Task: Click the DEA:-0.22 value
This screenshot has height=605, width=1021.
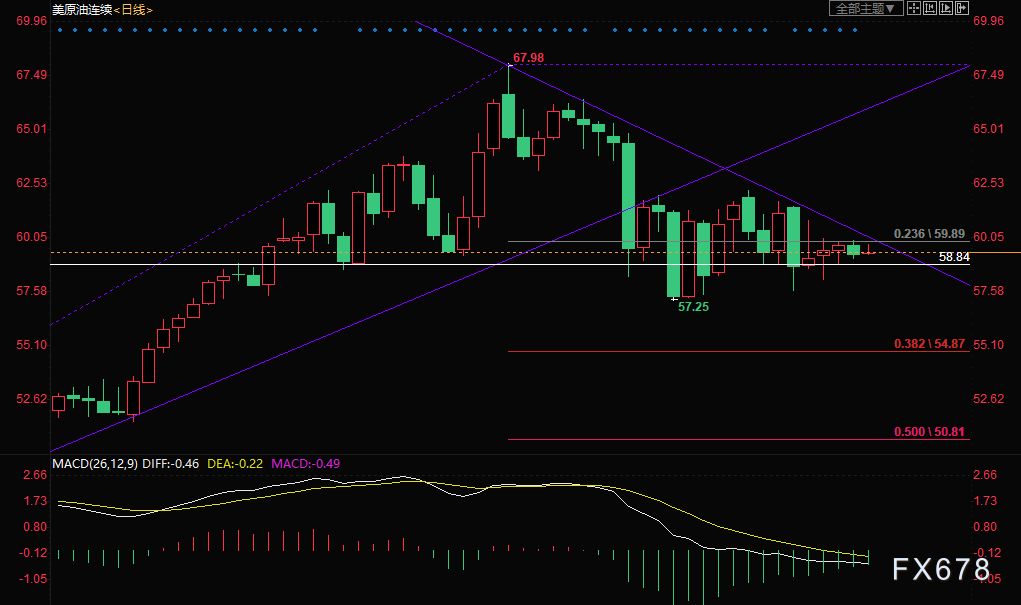Action: [x=235, y=464]
